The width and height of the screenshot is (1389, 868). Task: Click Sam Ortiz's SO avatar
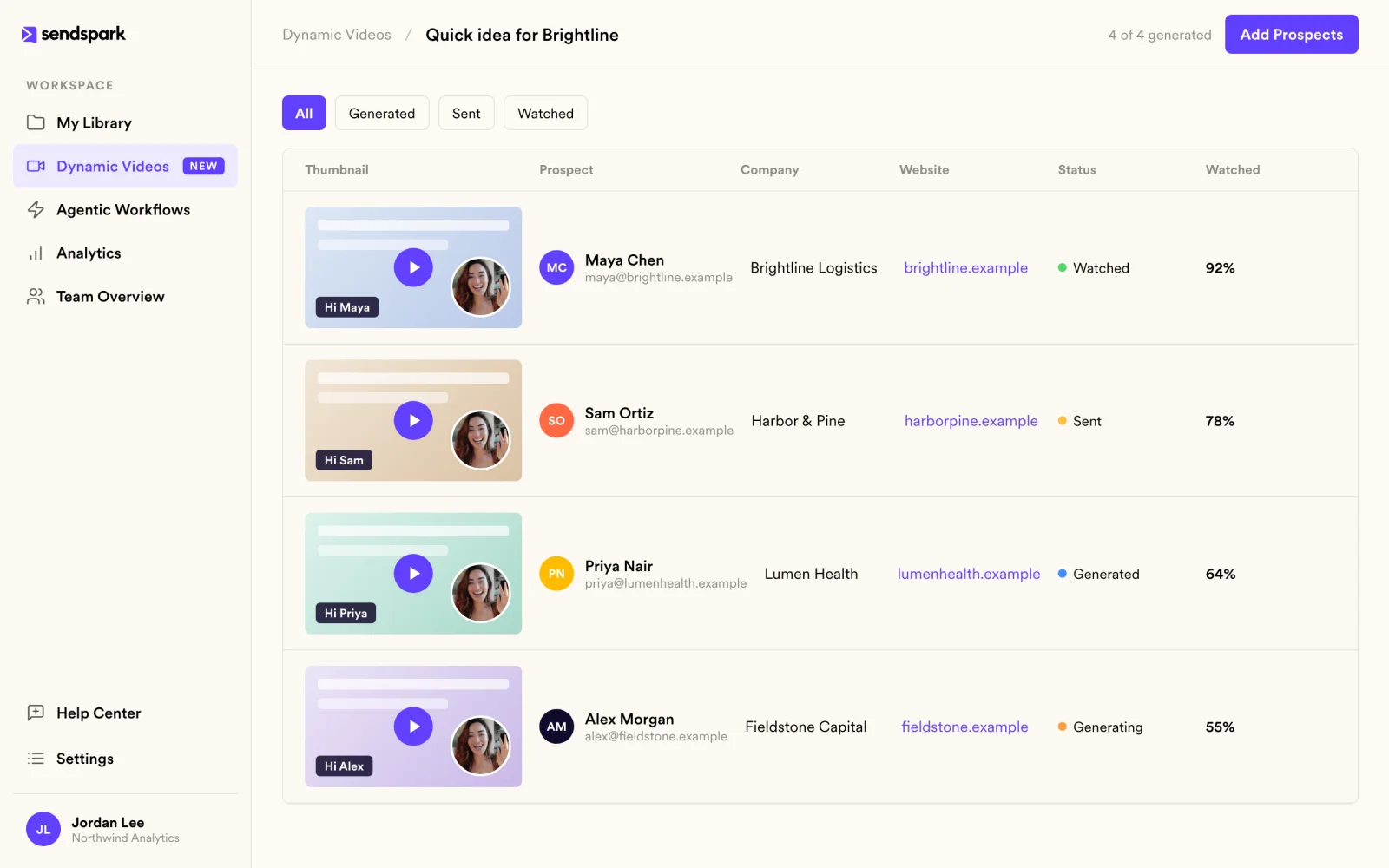pyautogui.click(x=556, y=420)
